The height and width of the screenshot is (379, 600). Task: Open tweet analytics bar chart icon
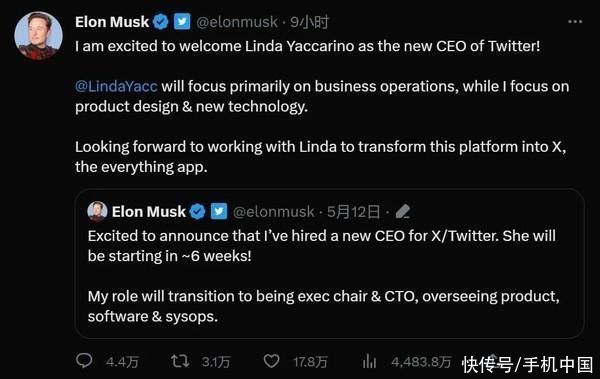(x=370, y=361)
